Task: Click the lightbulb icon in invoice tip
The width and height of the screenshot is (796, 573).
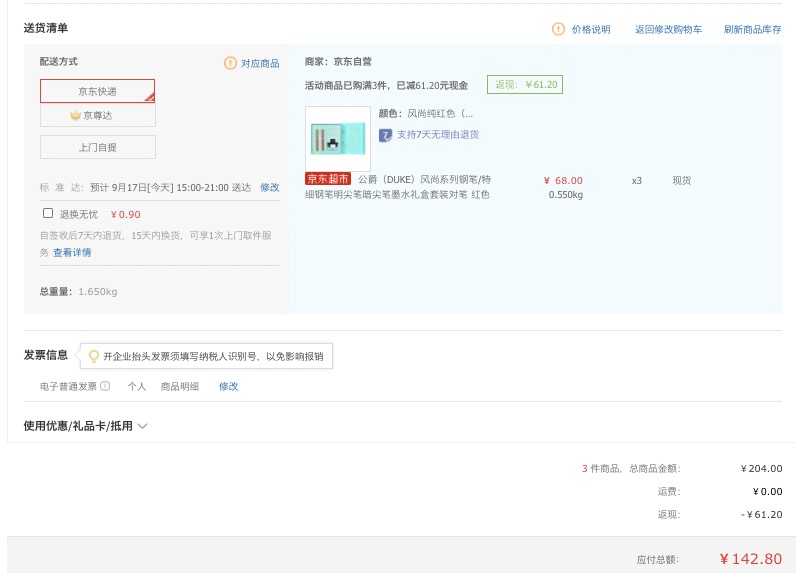Action: point(93,356)
